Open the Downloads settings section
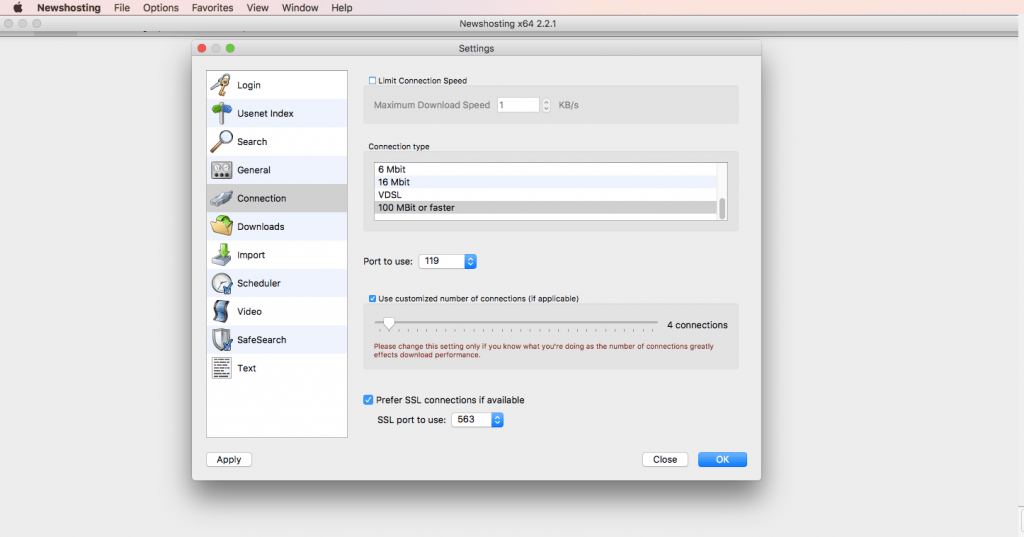The height and width of the screenshot is (537, 1024). (x=277, y=226)
